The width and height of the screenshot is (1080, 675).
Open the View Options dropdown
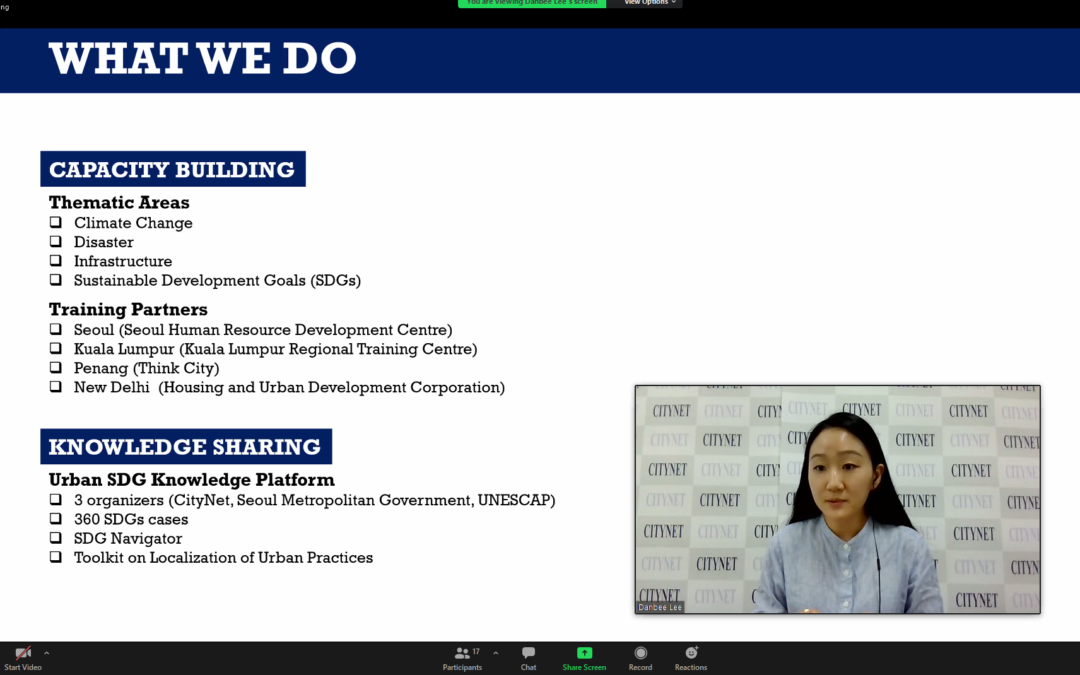pyautogui.click(x=650, y=3)
